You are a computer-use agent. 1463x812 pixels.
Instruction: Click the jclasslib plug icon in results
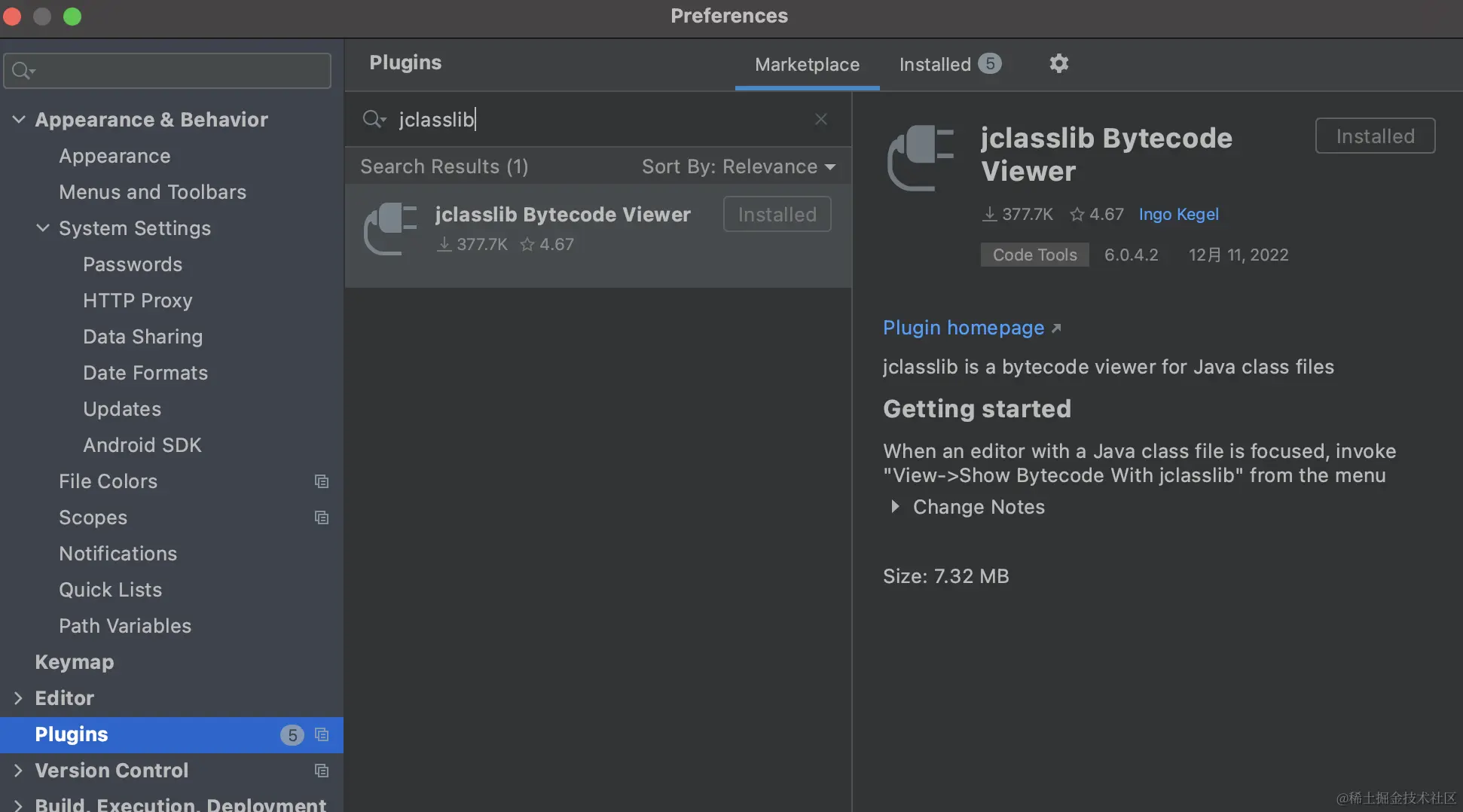click(x=390, y=229)
